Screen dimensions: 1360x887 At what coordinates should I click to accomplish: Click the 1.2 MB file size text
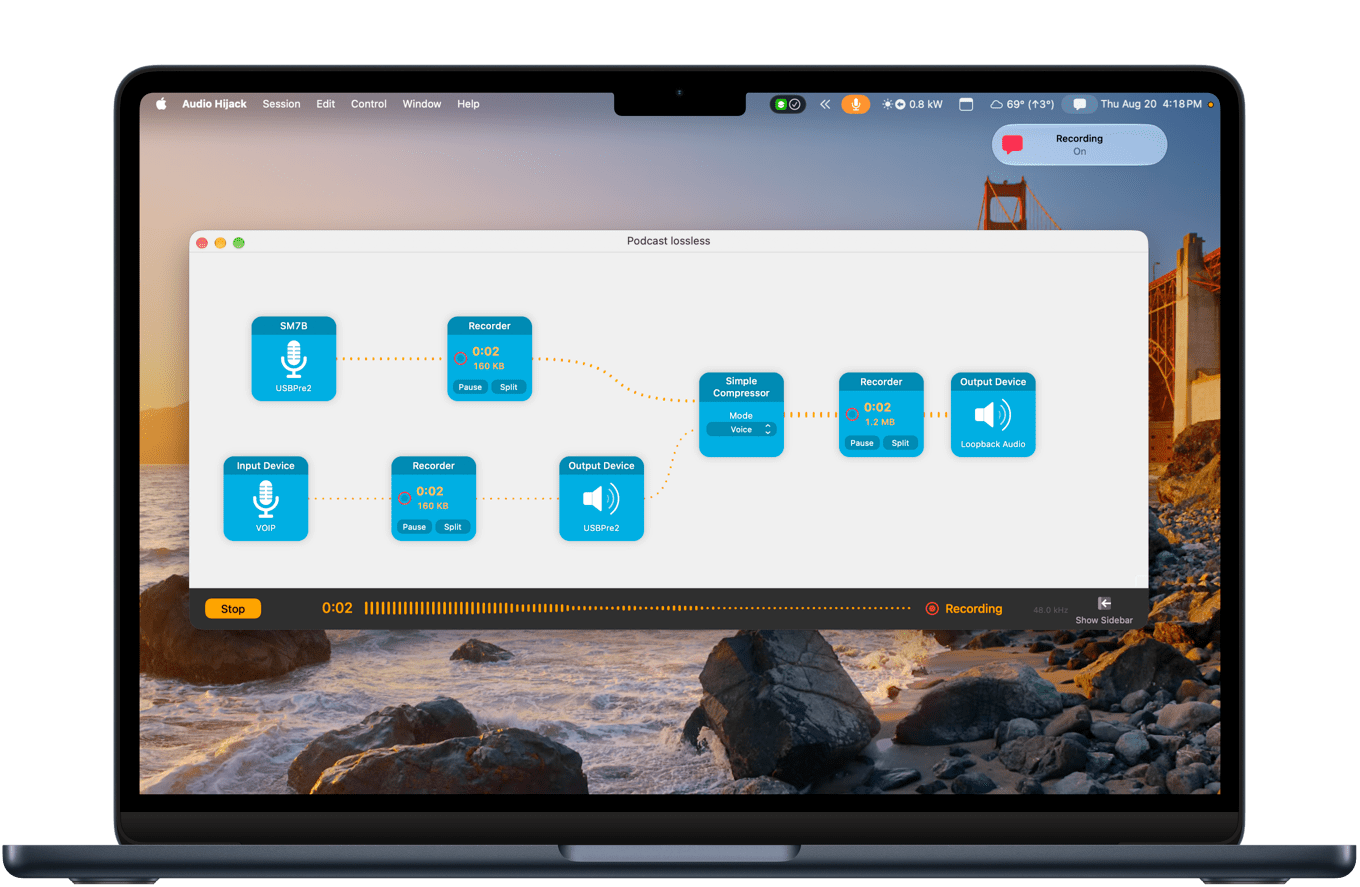pyautogui.click(x=879, y=422)
